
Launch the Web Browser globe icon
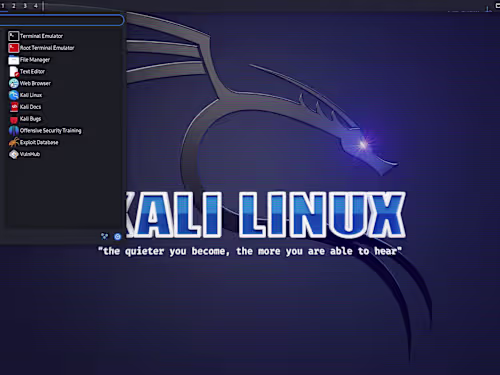coord(14,83)
